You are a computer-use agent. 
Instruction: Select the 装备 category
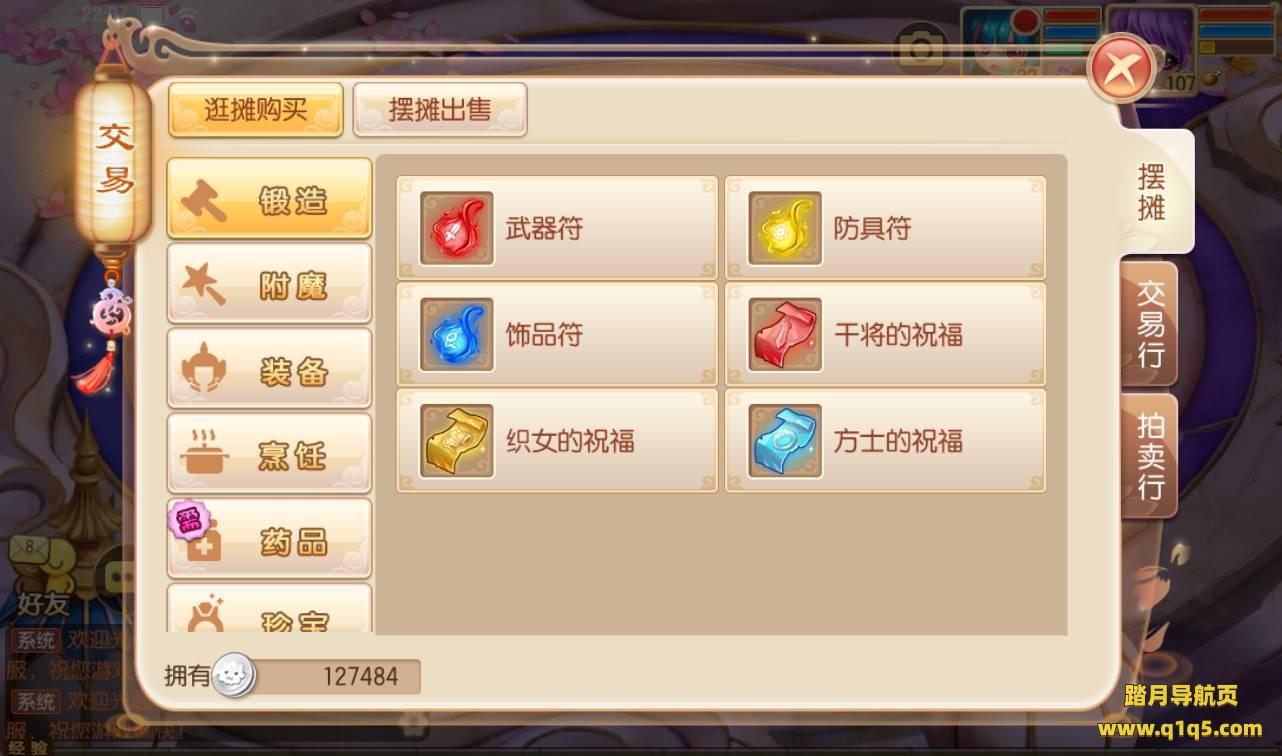point(269,369)
